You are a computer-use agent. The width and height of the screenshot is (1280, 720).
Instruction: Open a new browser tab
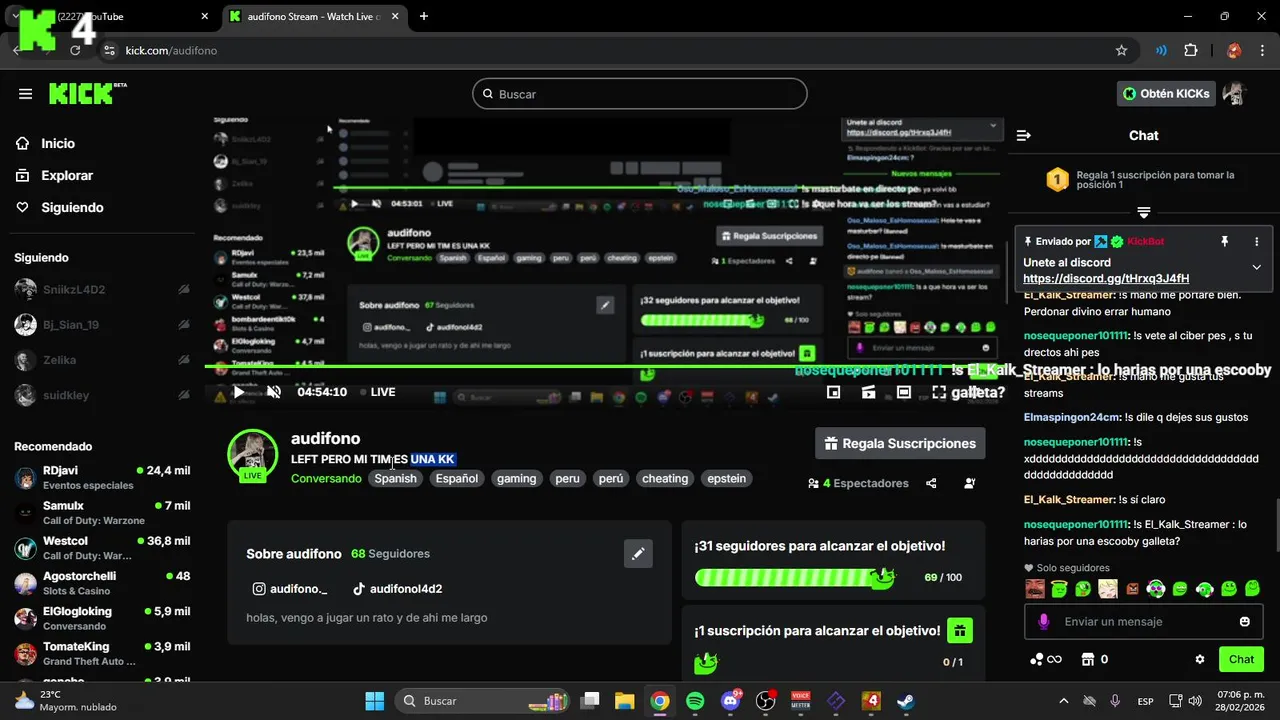[424, 16]
